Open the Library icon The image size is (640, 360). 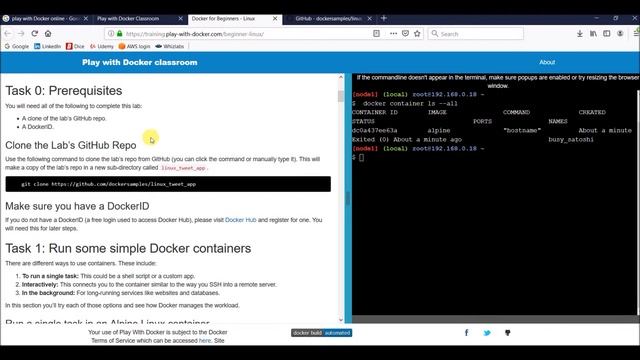(593, 34)
